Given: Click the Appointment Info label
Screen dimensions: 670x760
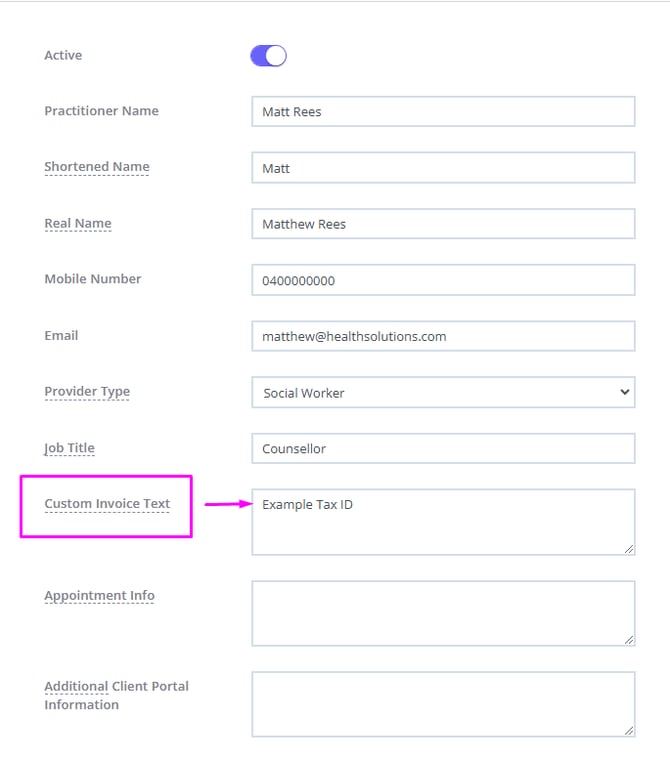Looking at the screenshot, I should click(99, 595).
